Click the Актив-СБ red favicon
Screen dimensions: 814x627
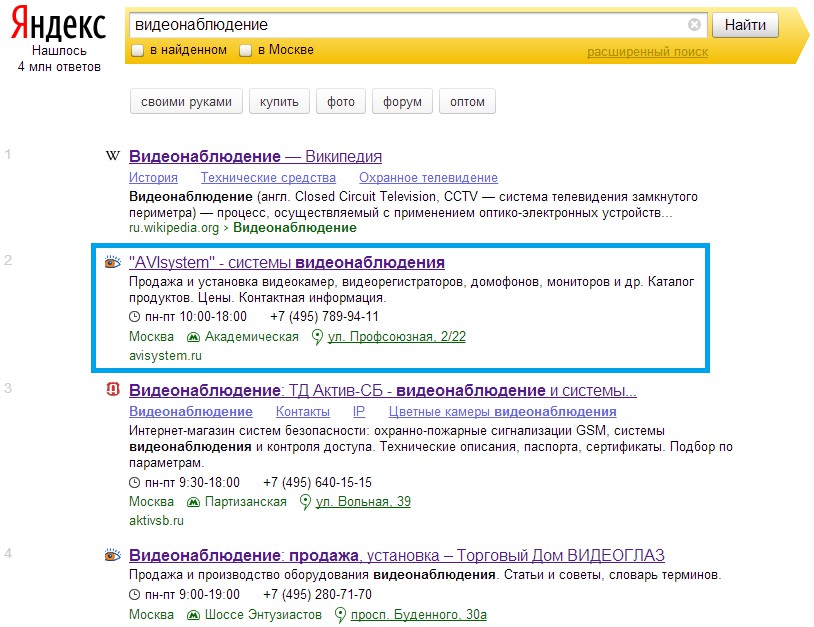tap(113, 389)
